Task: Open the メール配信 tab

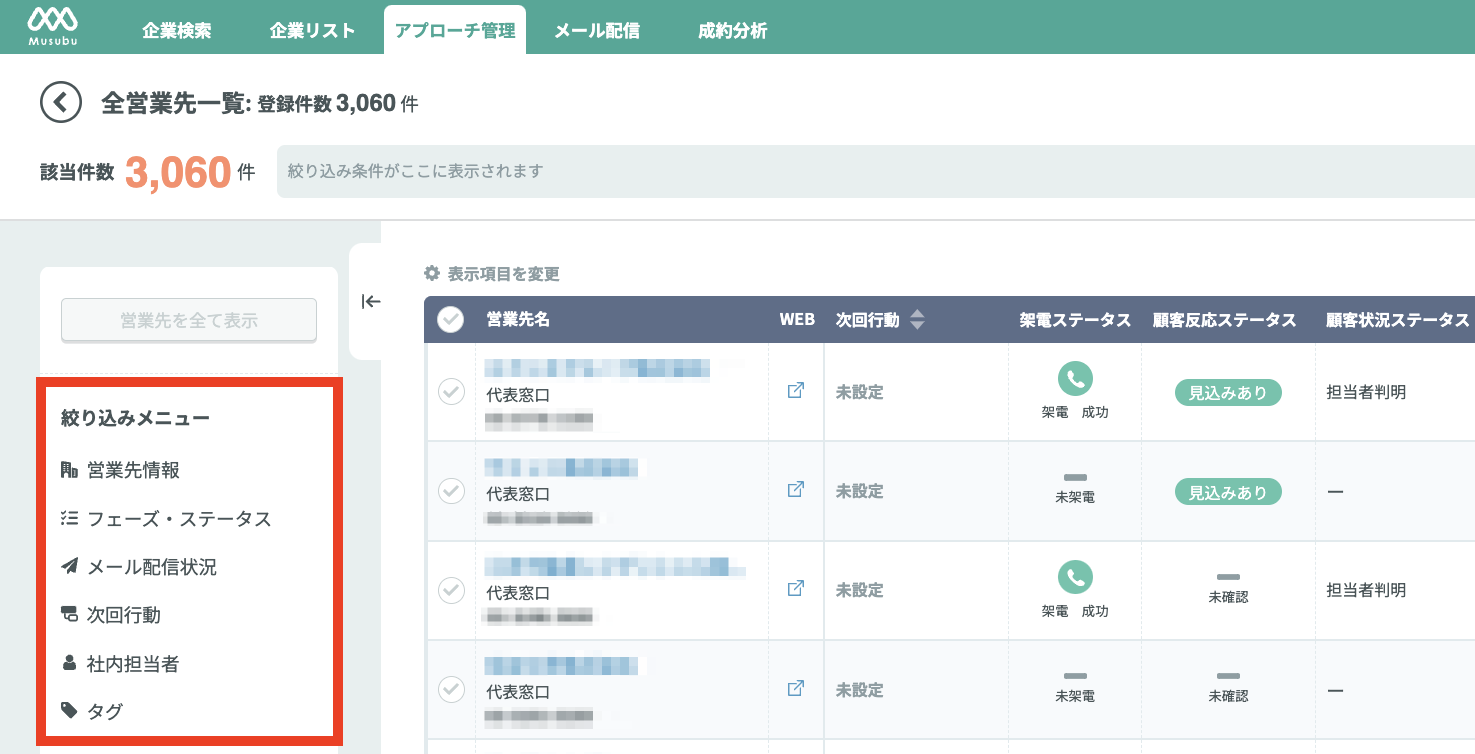Action: [597, 31]
